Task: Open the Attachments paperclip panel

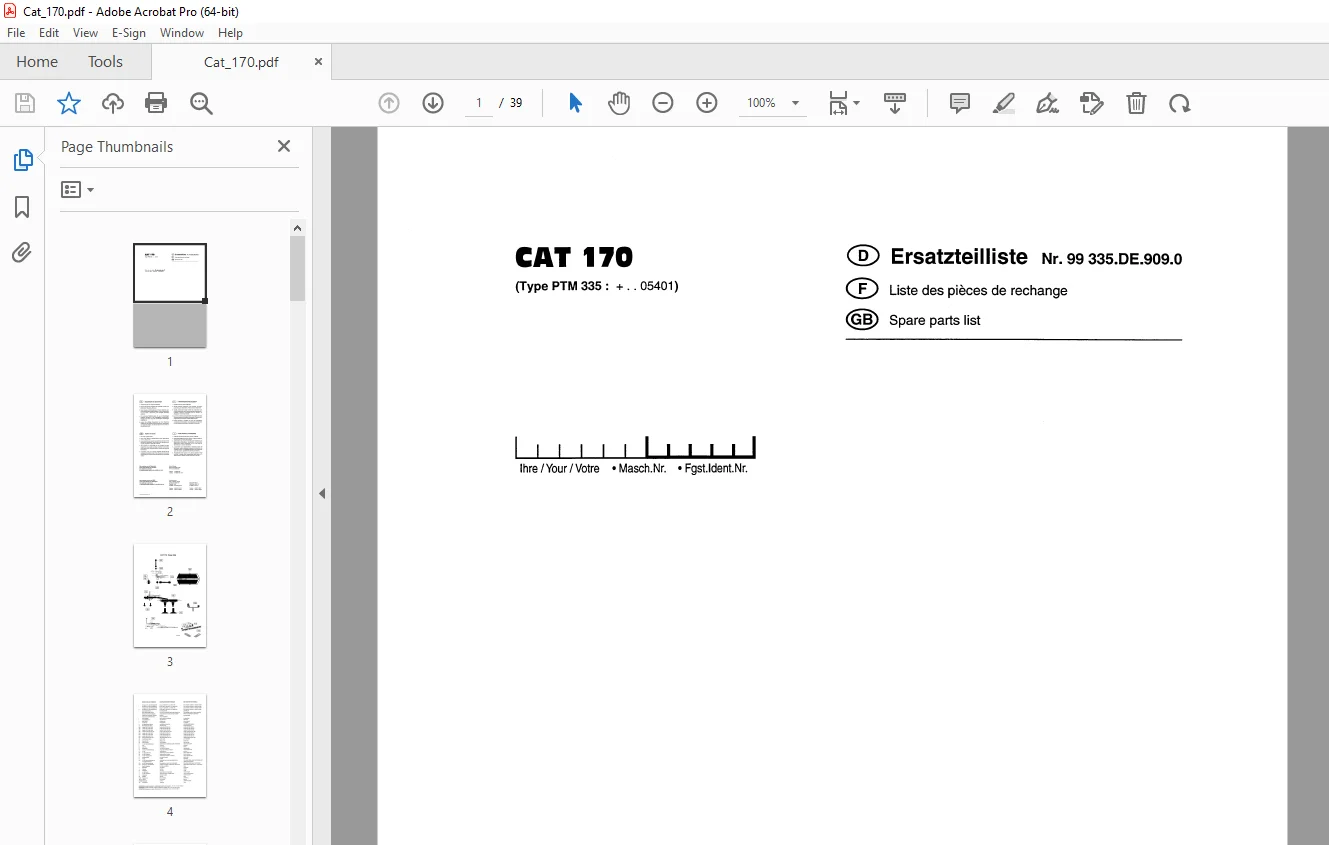Action: click(x=22, y=252)
